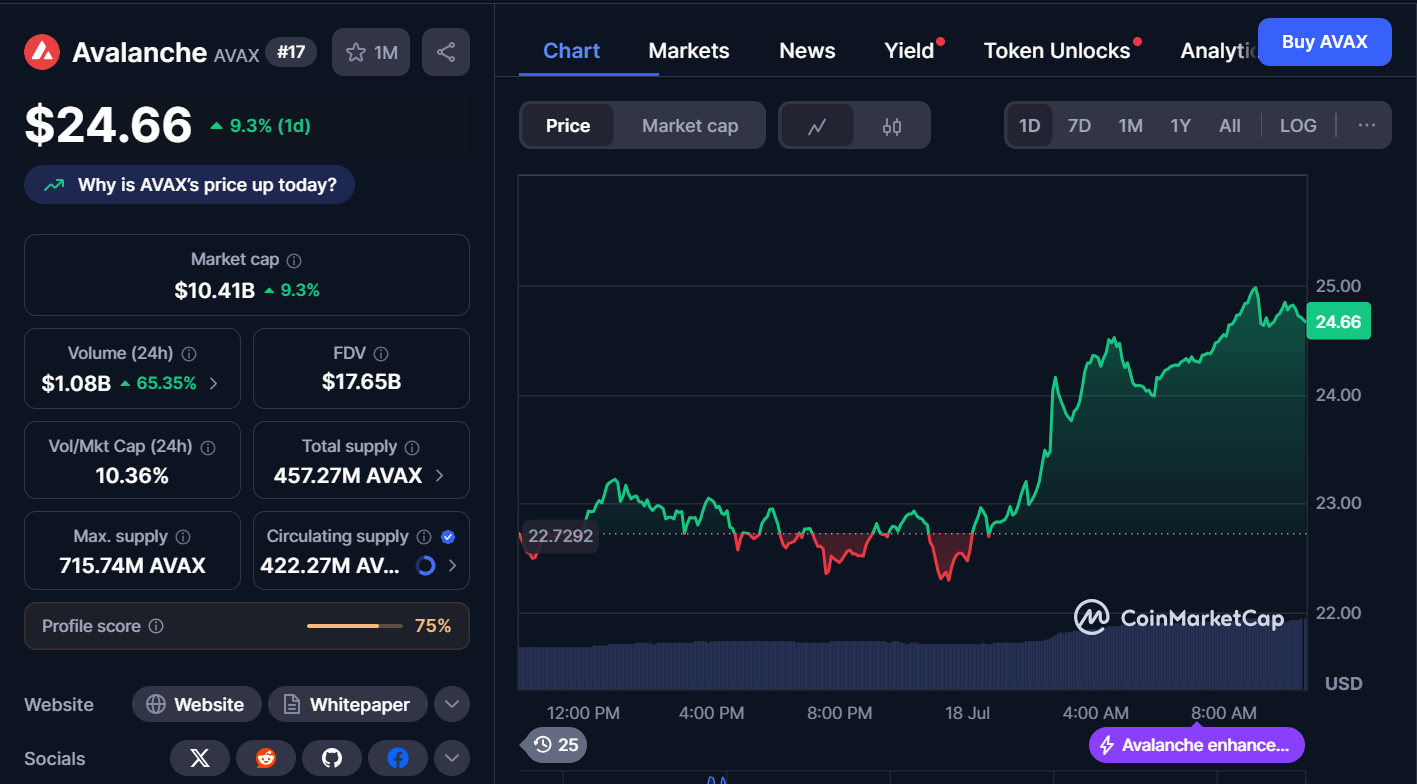Open the share icon button

tap(446, 52)
